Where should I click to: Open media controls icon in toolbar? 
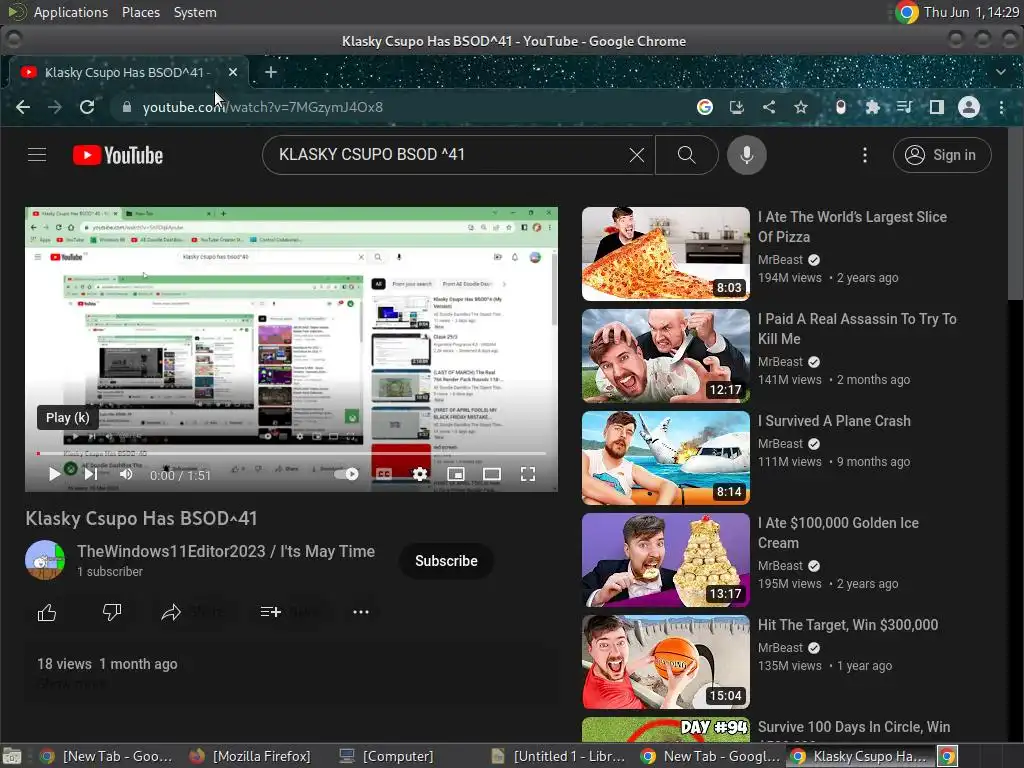click(904, 107)
